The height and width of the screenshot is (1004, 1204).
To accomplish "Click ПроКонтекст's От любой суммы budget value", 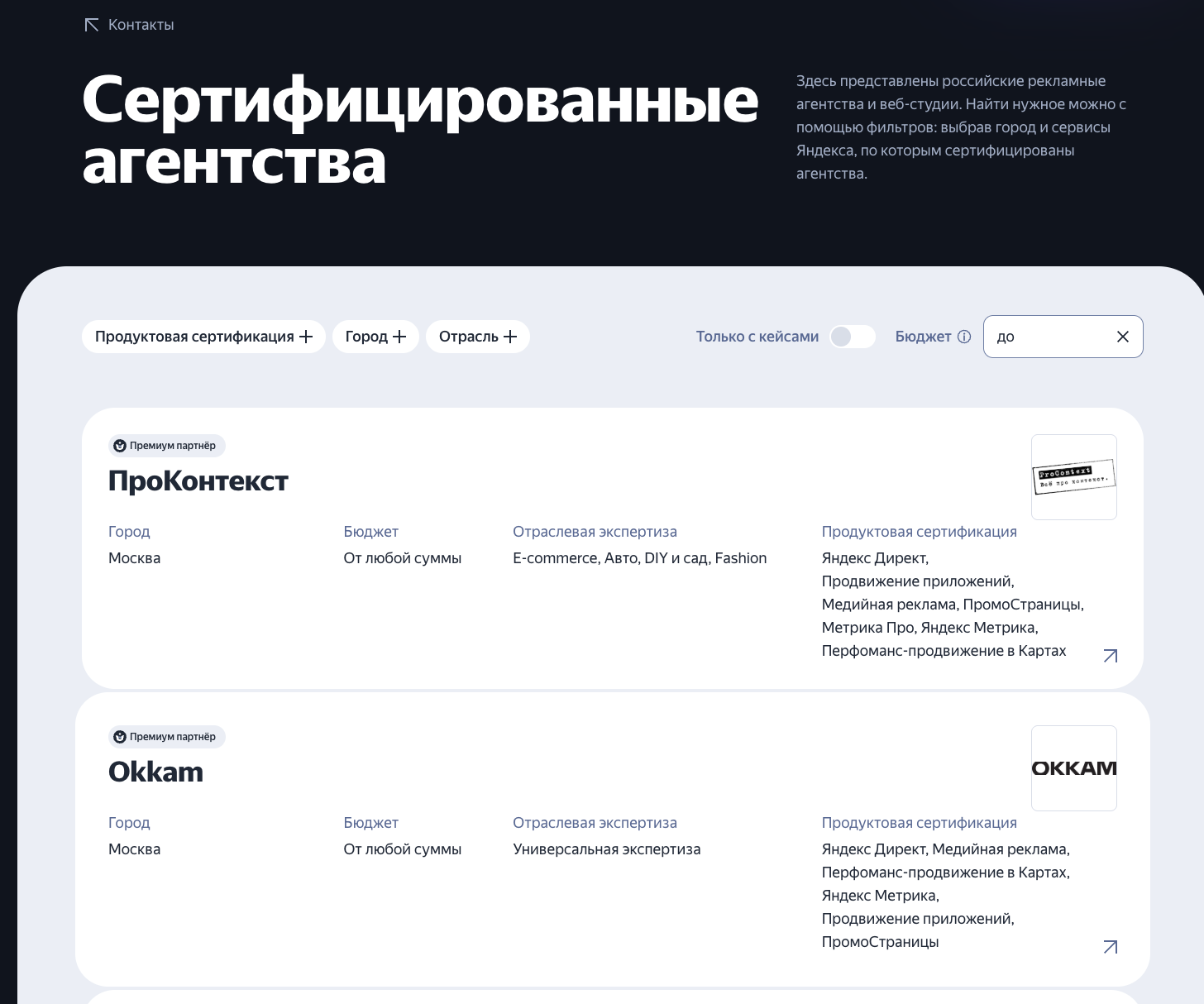I will click(x=403, y=558).
